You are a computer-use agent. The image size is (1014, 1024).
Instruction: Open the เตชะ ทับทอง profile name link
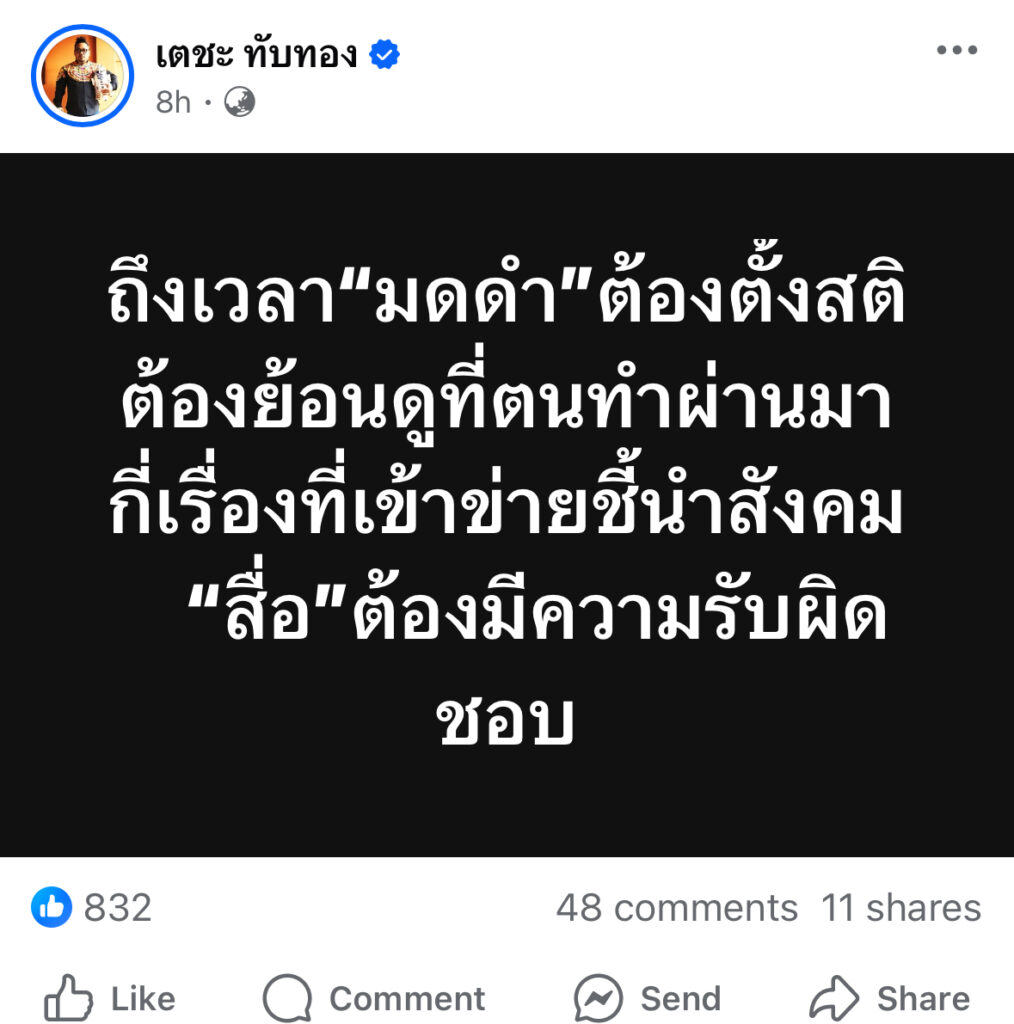pyautogui.click(x=257, y=54)
